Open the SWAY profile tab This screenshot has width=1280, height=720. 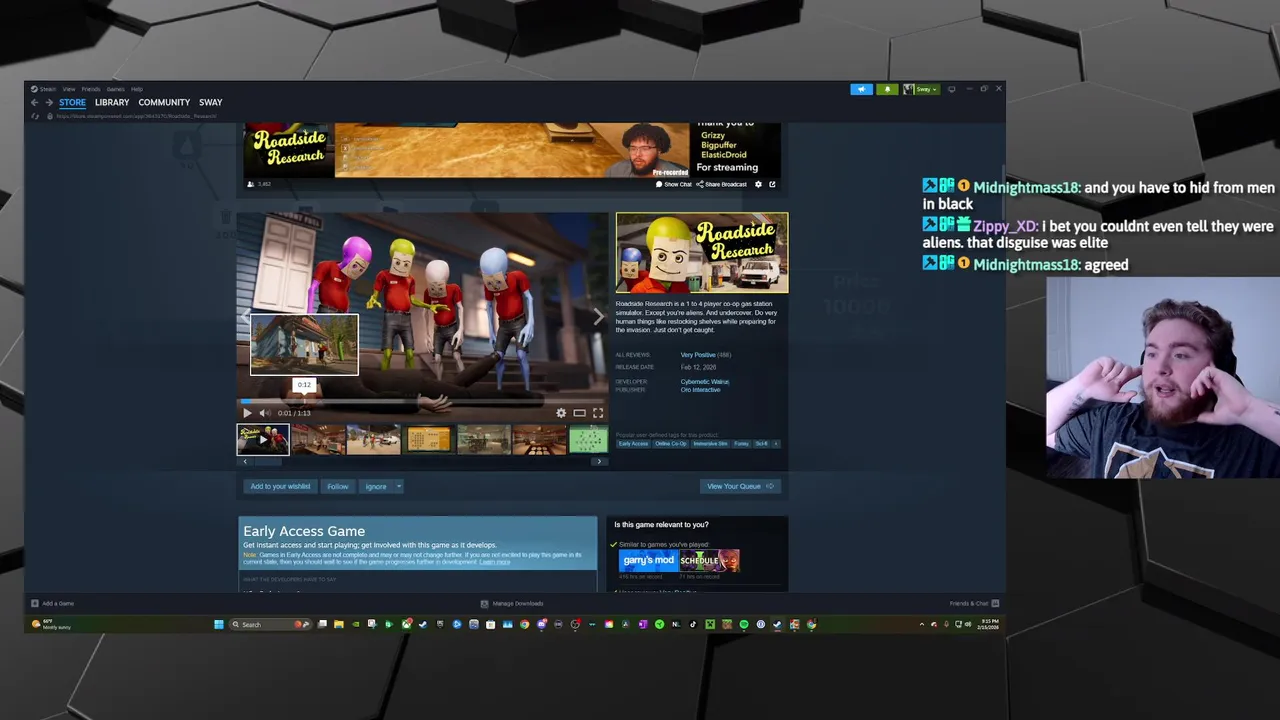tap(210, 102)
